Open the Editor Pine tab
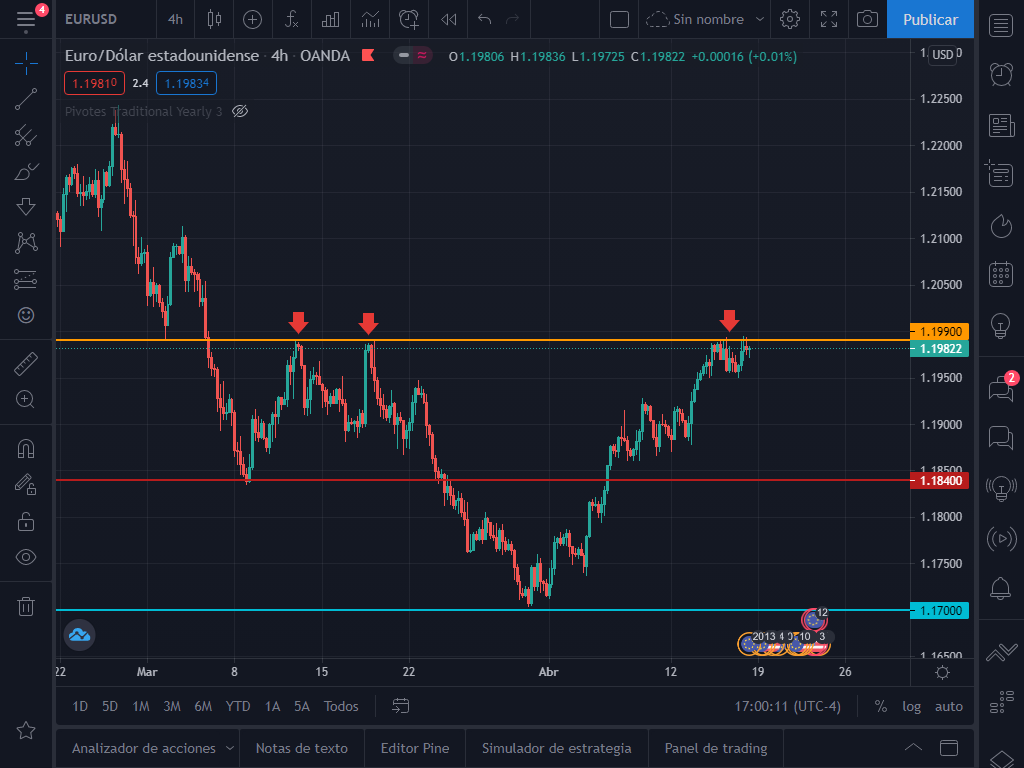Screen dimensions: 1024x768 [x=415, y=748]
